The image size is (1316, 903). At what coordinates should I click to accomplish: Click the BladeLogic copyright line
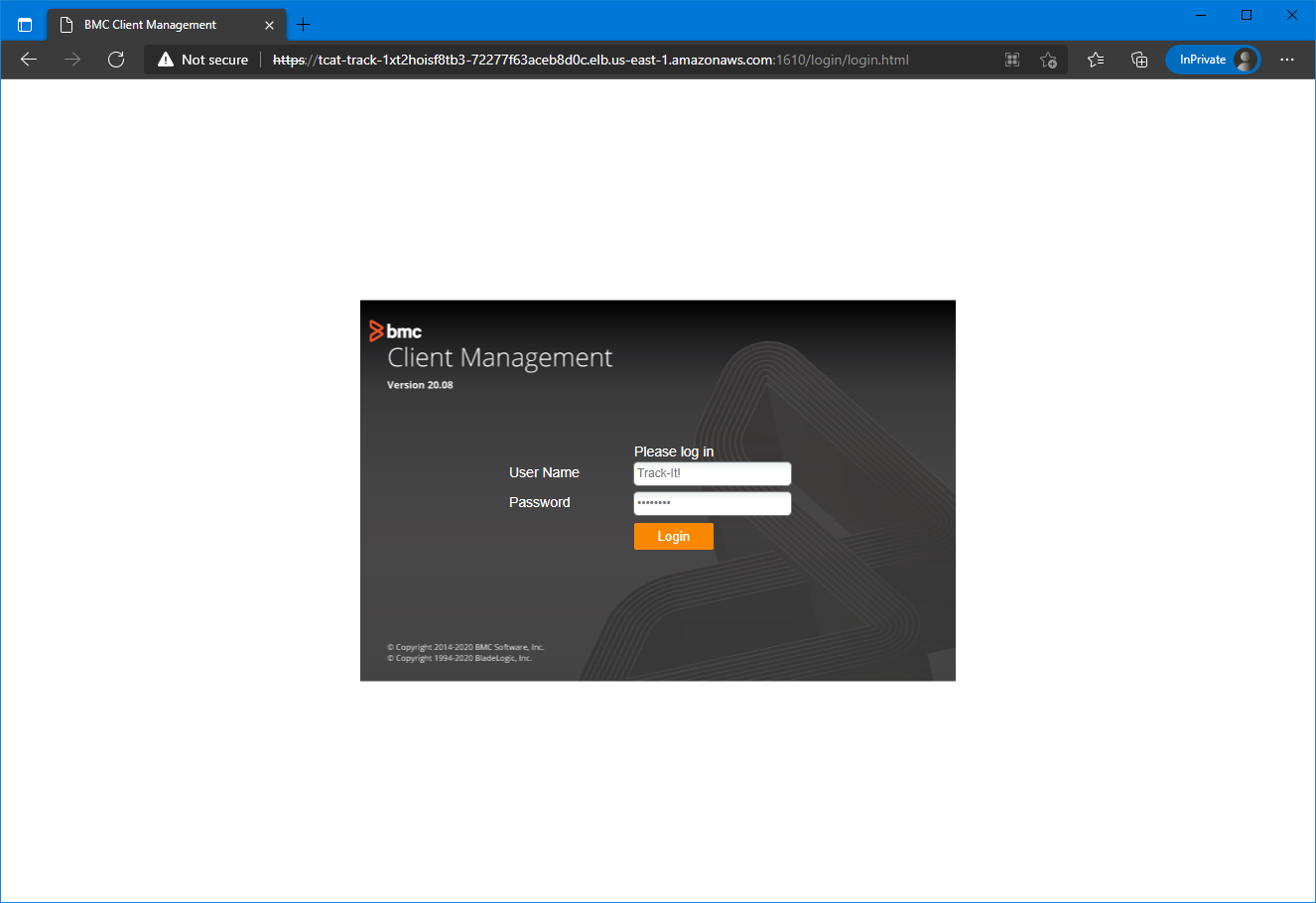pos(460,658)
